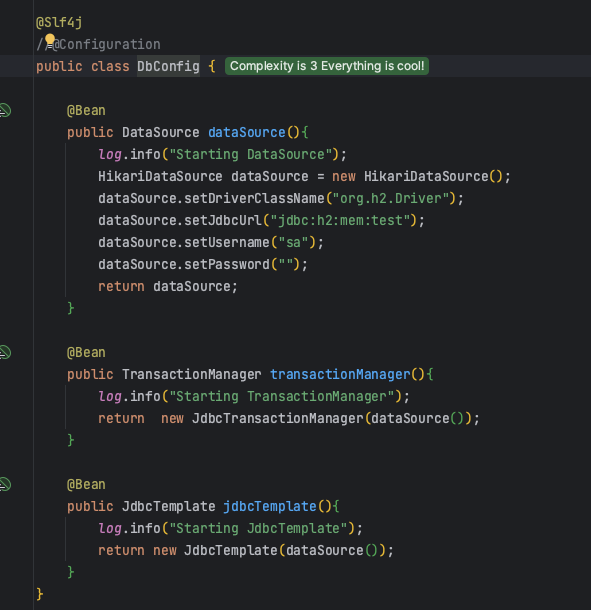
Task: Click the TransactionManager return type
Action: (192, 375)
